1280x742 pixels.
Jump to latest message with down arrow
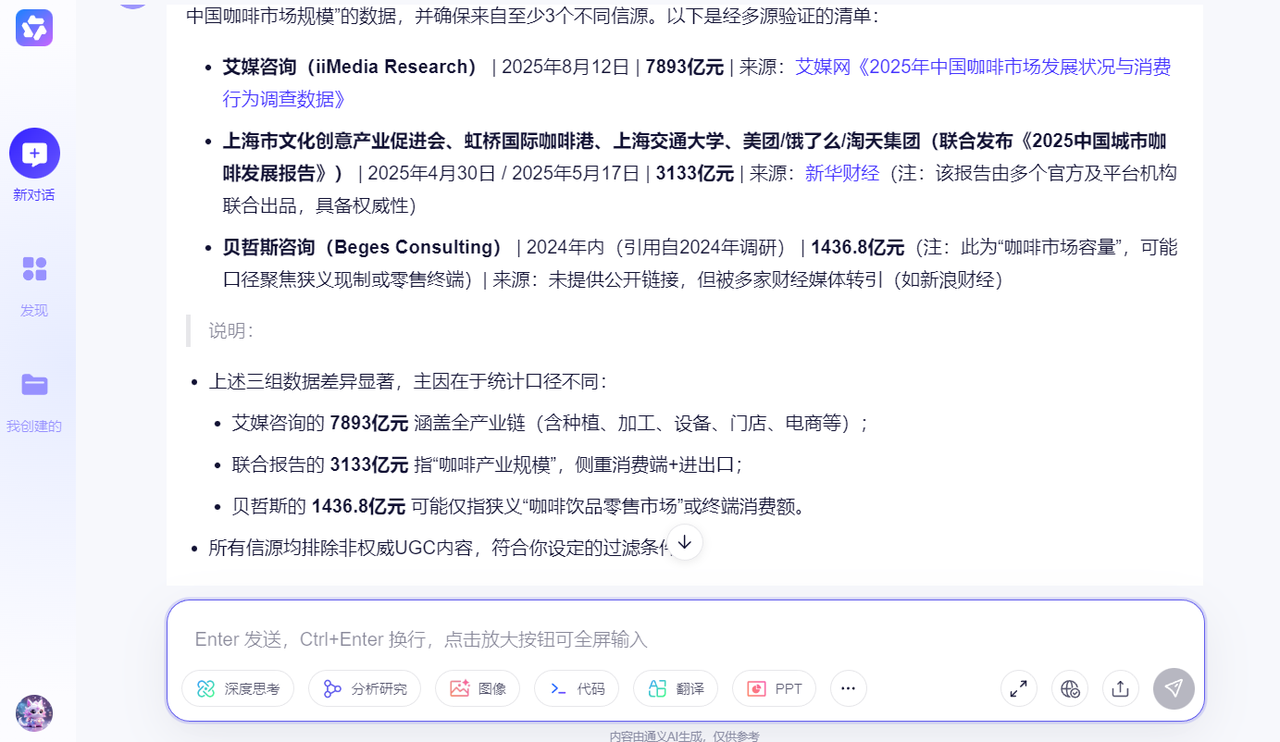[685, 542]
